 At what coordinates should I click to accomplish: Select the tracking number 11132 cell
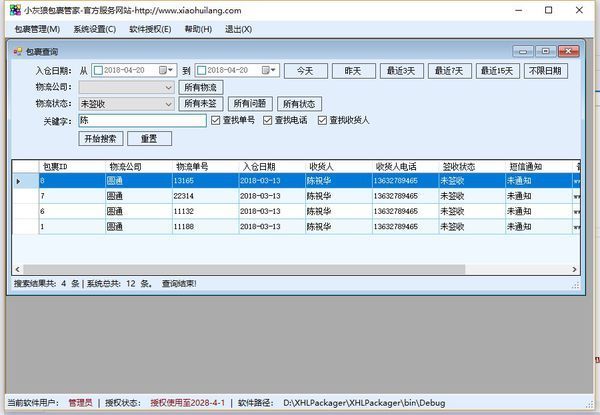[205, 212]
